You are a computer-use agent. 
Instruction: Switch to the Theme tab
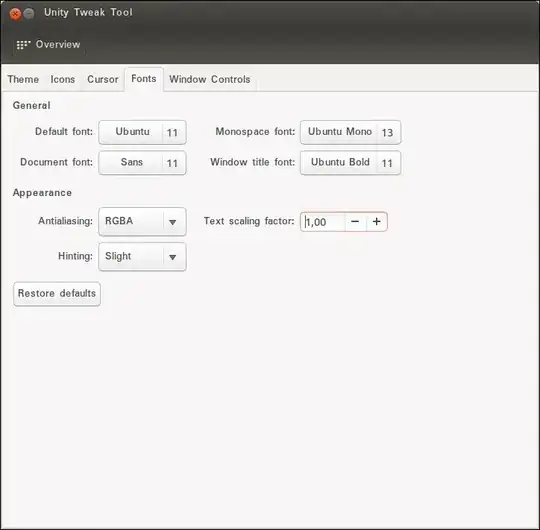coord(23,79)
